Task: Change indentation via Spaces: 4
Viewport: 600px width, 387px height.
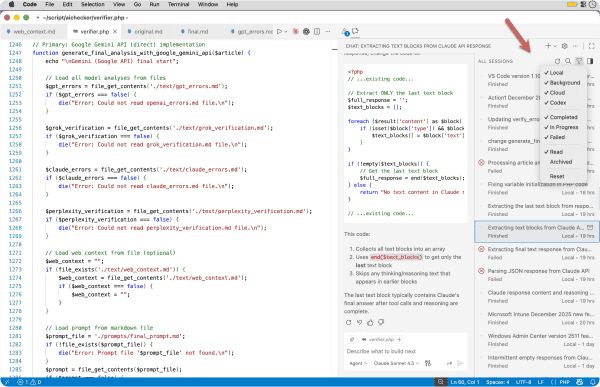Action: [x=497, y=382]
